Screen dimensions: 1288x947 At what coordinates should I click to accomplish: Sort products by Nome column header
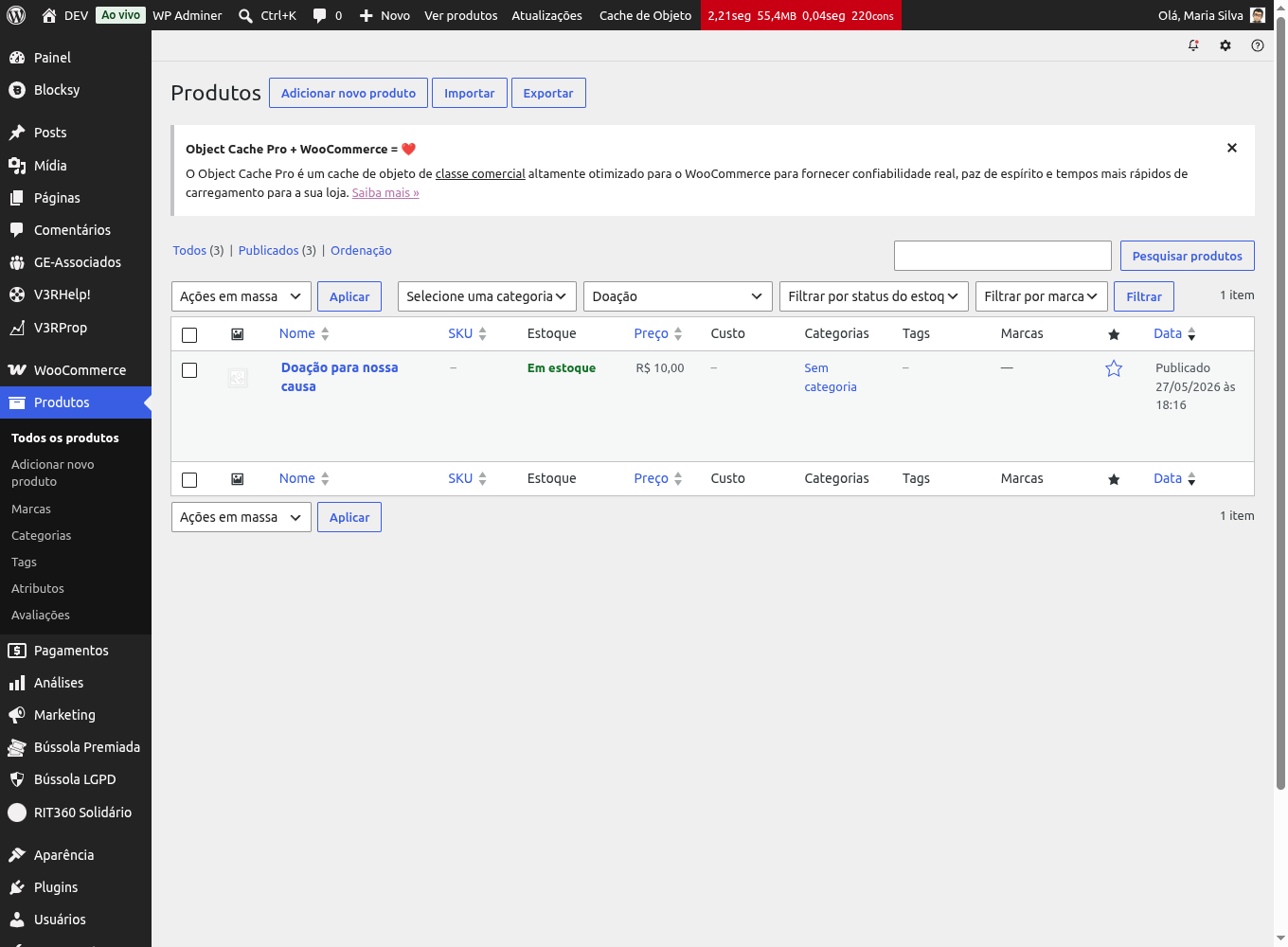click(304, 333)
